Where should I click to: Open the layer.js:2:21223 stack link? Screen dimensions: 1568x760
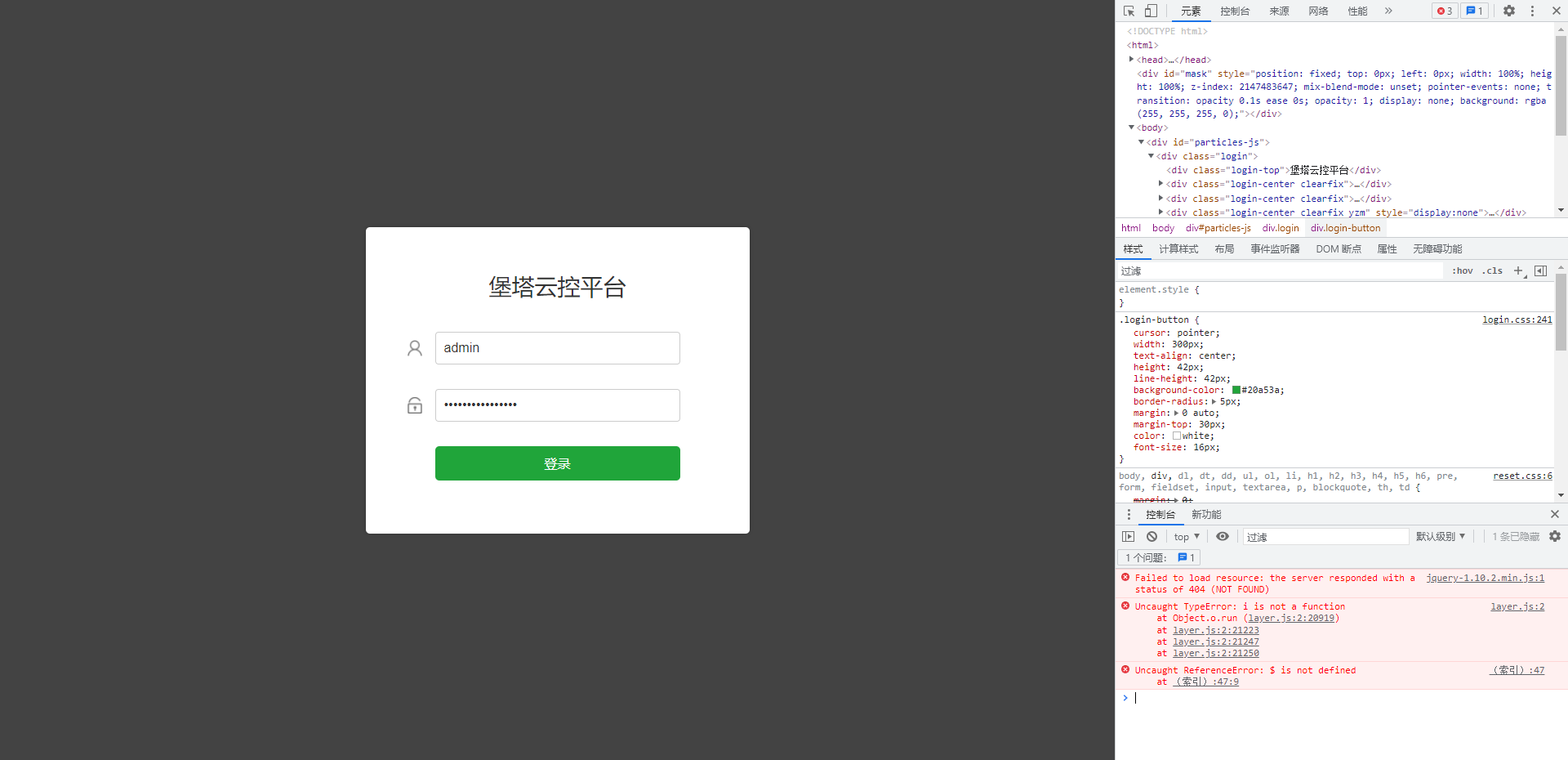tap(1216, 630)
